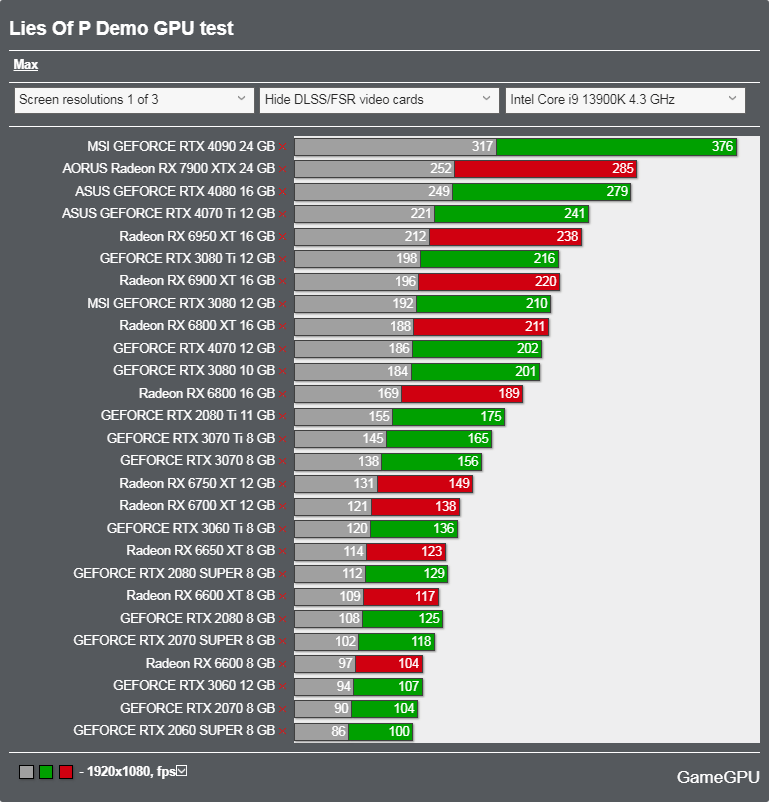
Task: Remove AORUS Radeon RX 7900 XTX row
Action: pos(282,169)
